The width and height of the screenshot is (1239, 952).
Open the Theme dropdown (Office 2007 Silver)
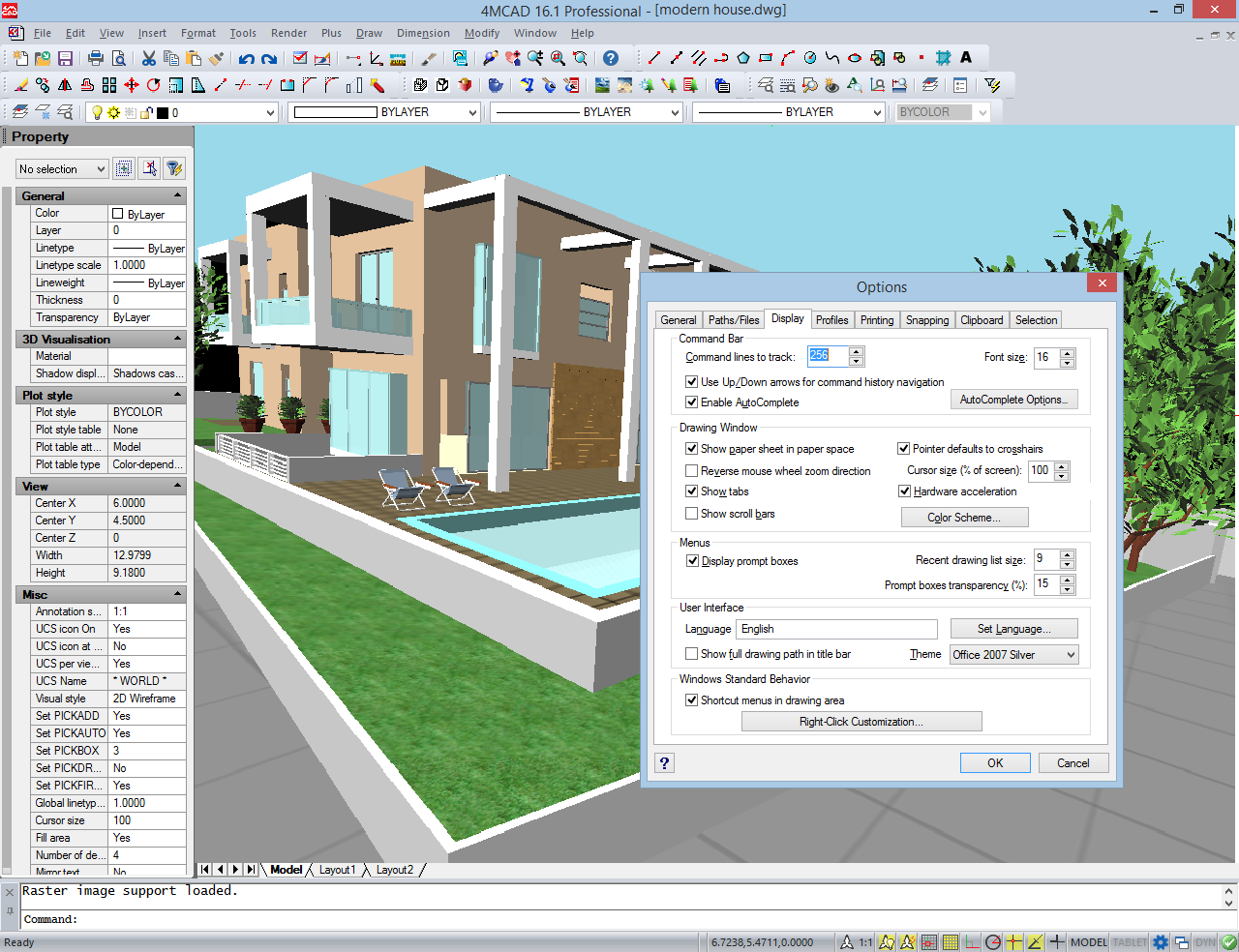click(x=1014, y=655)
